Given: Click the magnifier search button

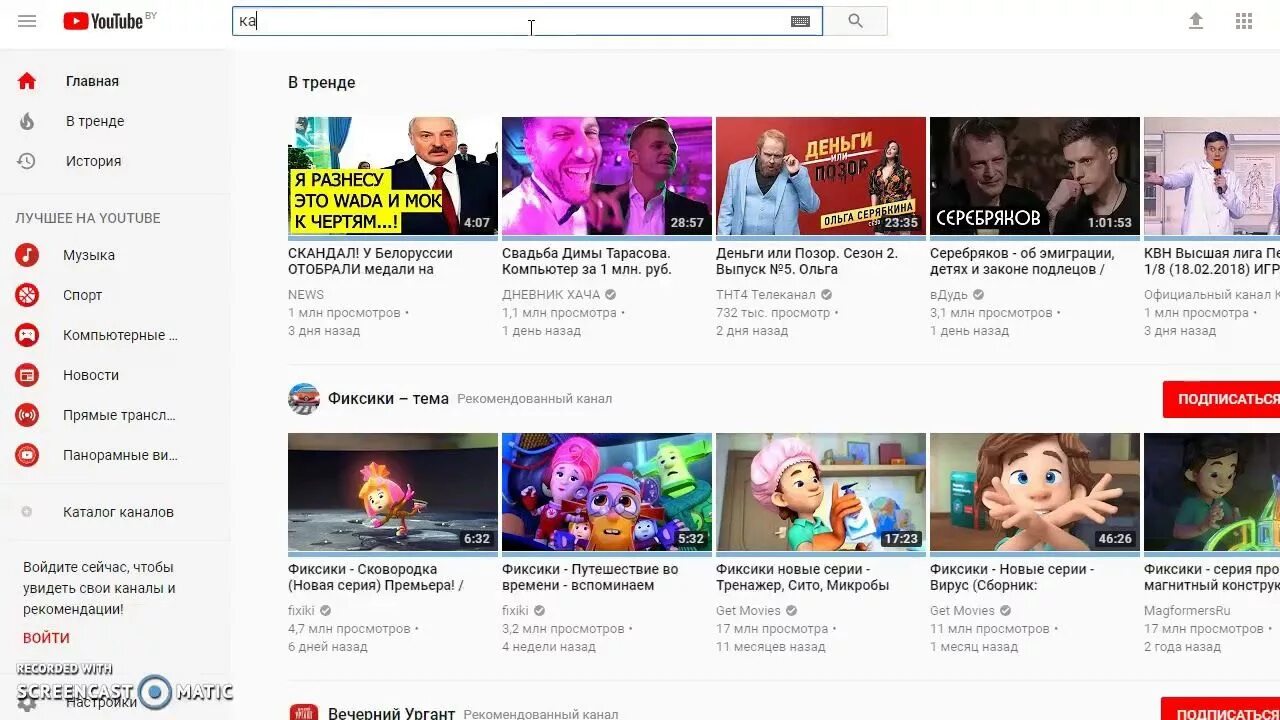Looking at the screenshot, I should point(855,21).
